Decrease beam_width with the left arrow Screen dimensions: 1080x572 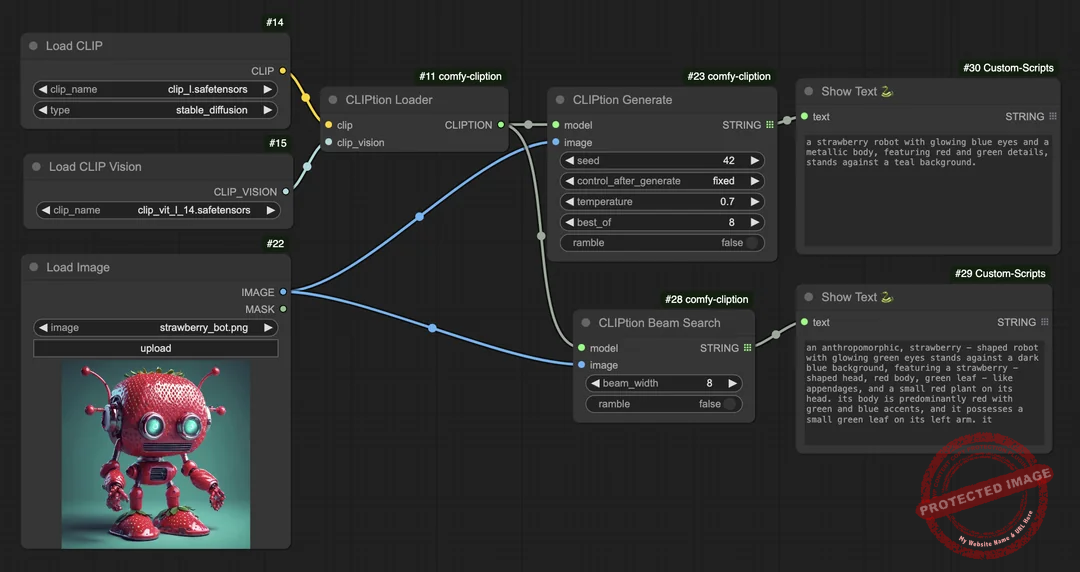[597, 383]
